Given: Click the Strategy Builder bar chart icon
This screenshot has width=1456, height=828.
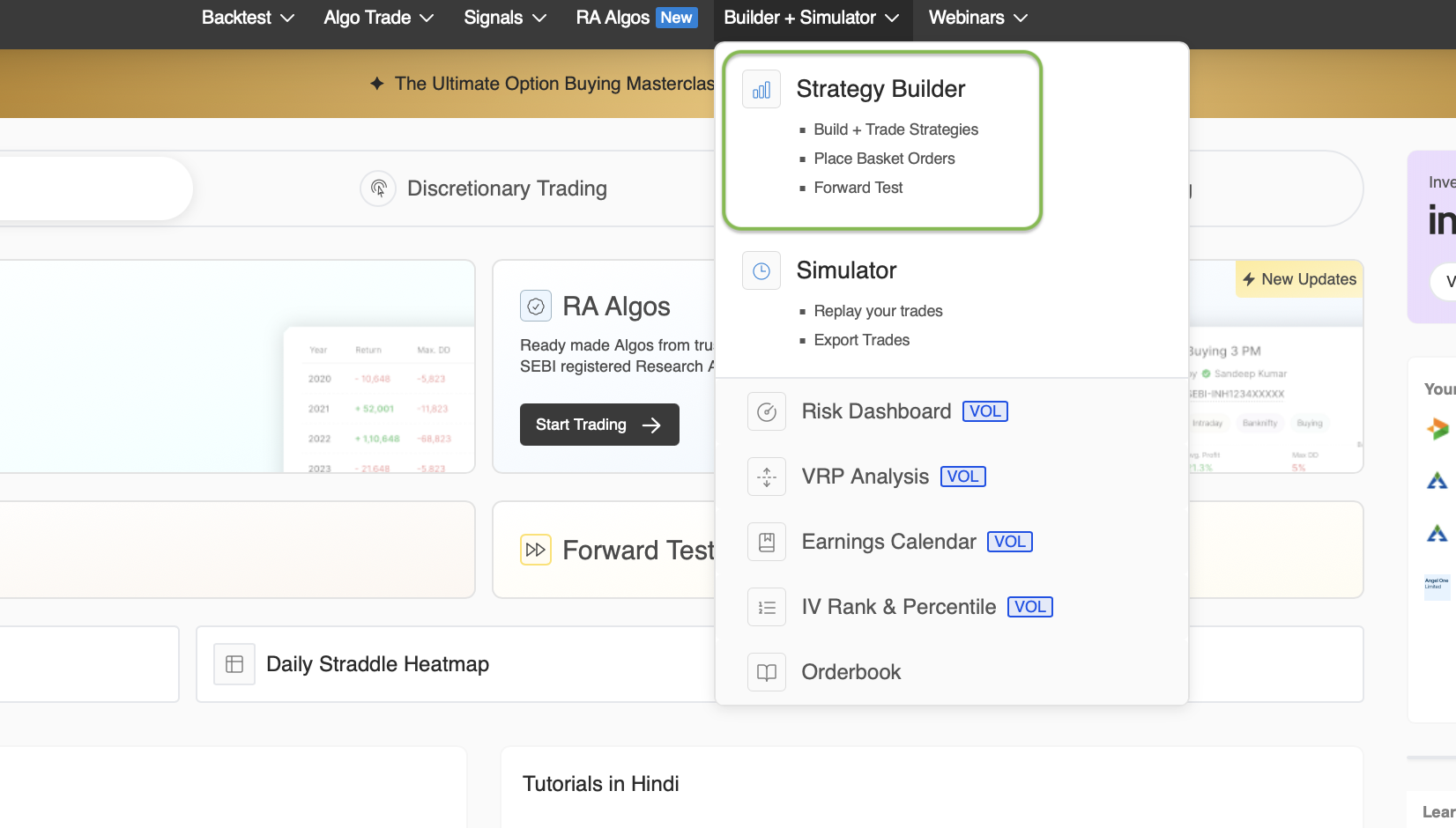Looking at the screenshot, I should pyautogui.click(x=761, y=90).
